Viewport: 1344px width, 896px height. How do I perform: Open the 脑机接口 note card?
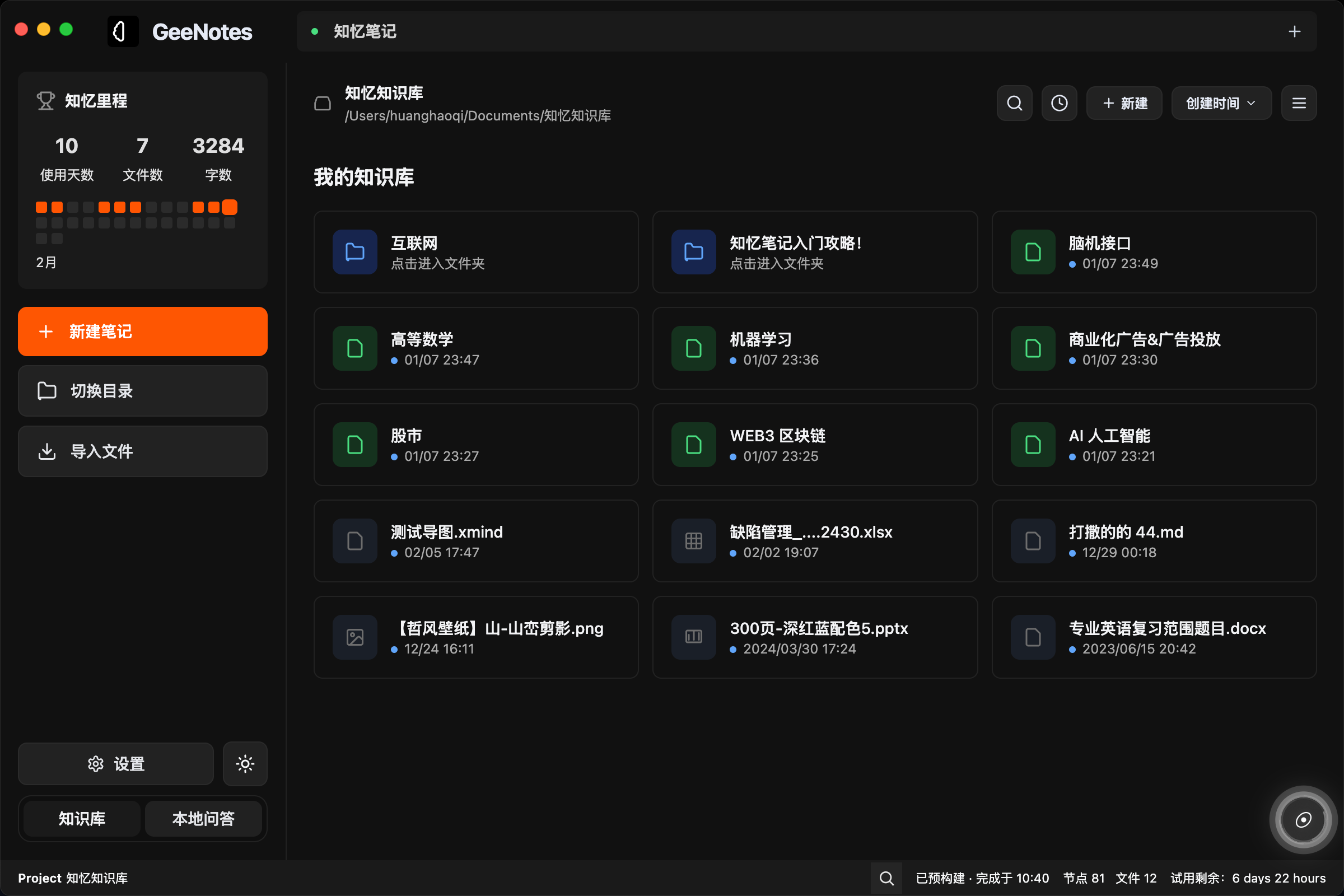pos(1154,252)
